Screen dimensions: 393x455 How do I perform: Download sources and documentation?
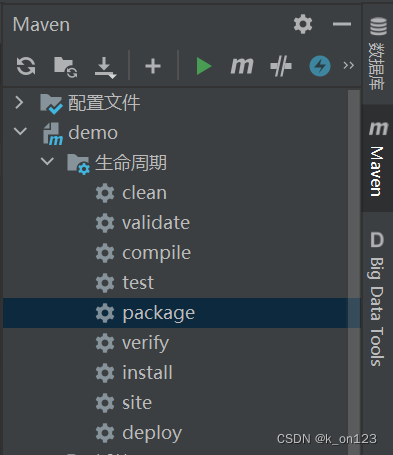pyautogui.click(x=105, y=67)
